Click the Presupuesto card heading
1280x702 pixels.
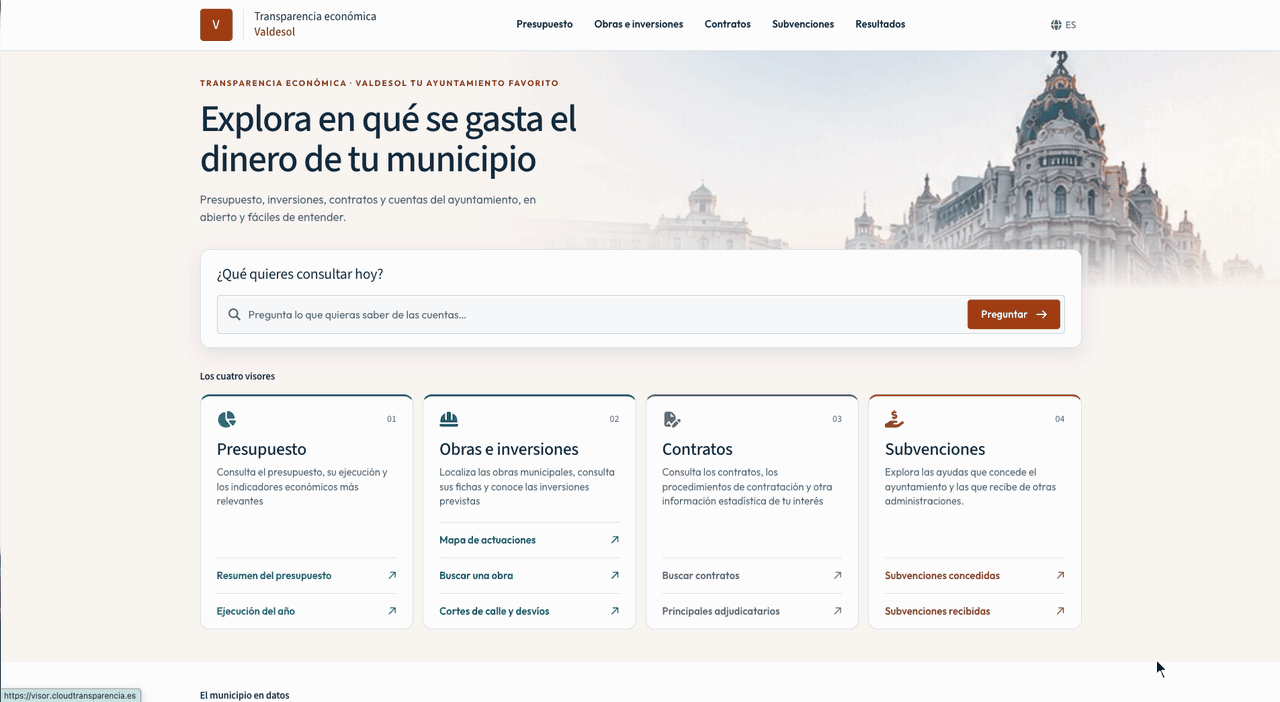[x=262, y=450]
